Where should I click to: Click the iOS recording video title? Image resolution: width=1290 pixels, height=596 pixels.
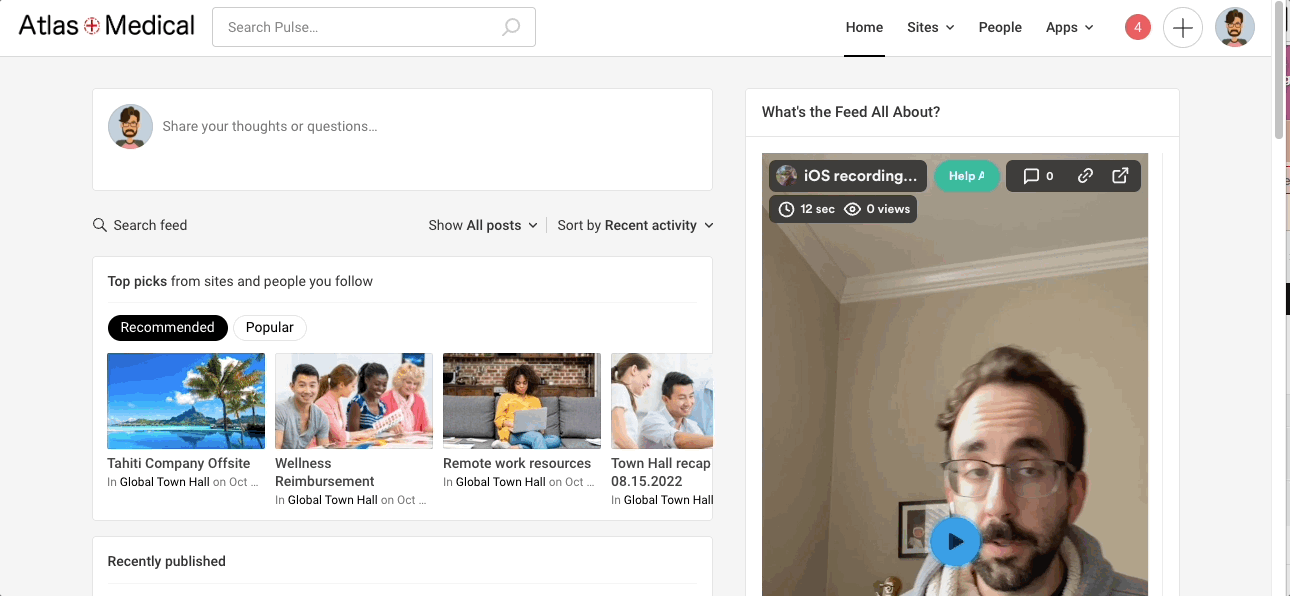pyautogui.click(x=860, y=176)
